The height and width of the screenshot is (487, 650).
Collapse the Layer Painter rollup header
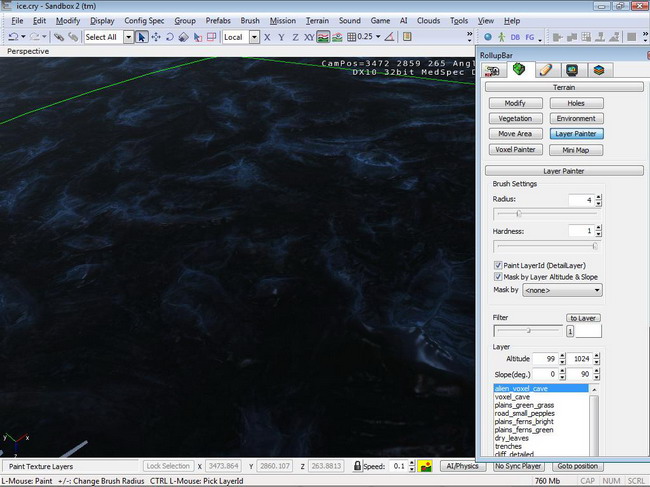564,171
